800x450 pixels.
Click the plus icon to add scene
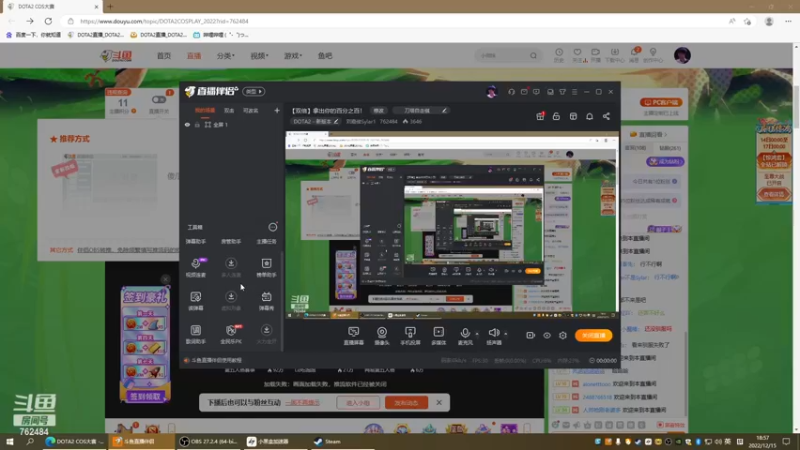[277, 110]
